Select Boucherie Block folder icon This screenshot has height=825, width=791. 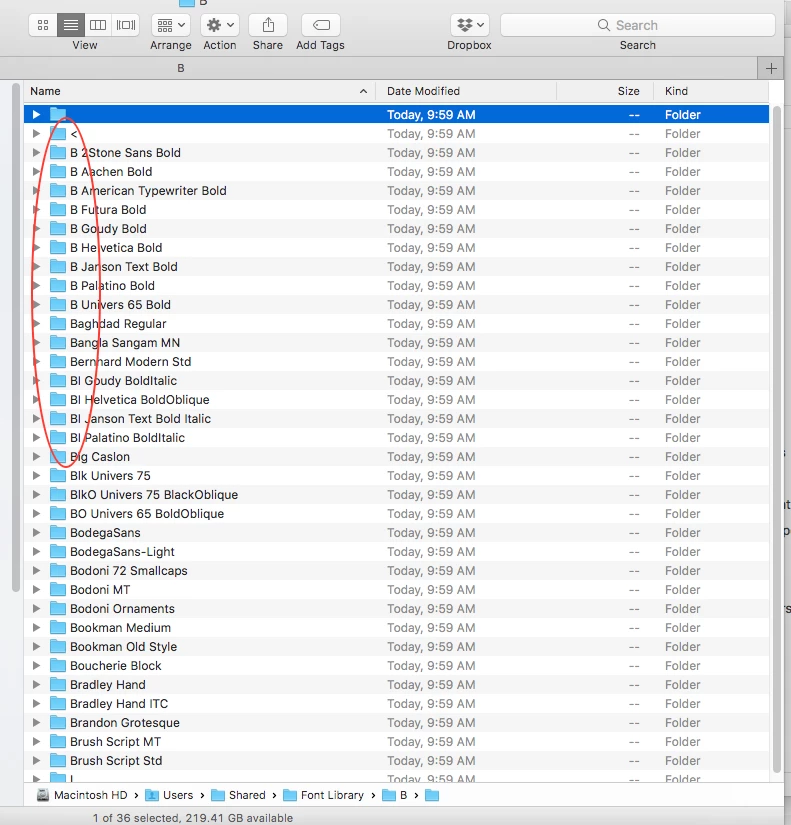tap(58, 666)
